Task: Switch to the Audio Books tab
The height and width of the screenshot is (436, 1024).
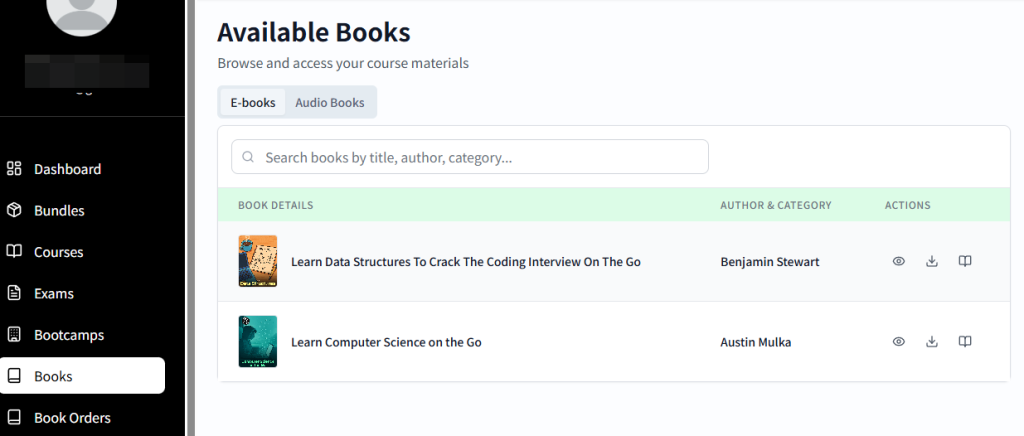Action: (x=329, y=102)
